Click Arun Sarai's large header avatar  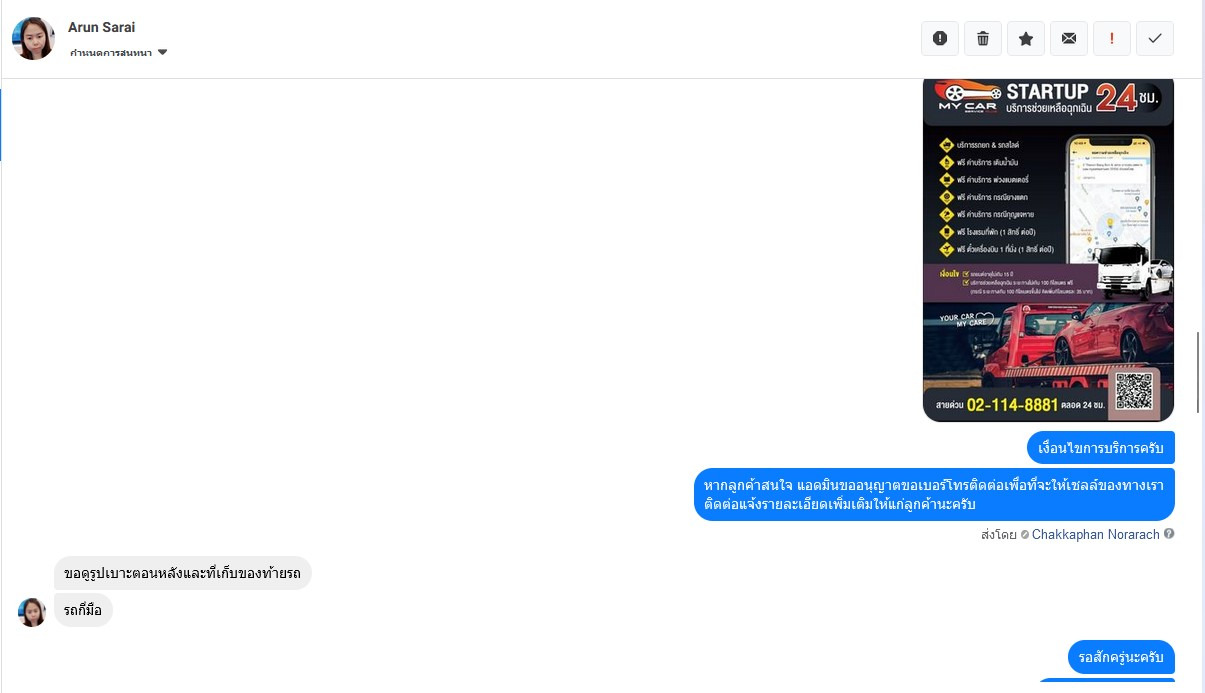coord(33,38)
